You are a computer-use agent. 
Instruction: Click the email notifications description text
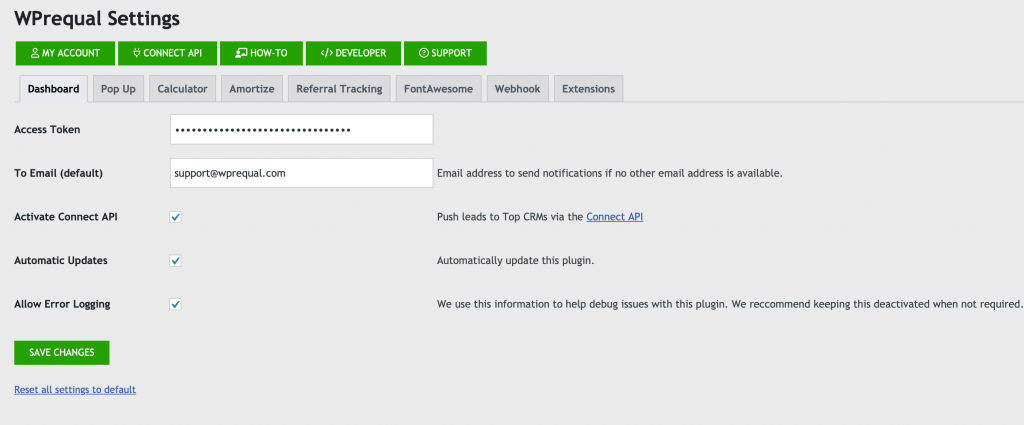[609, 174]
